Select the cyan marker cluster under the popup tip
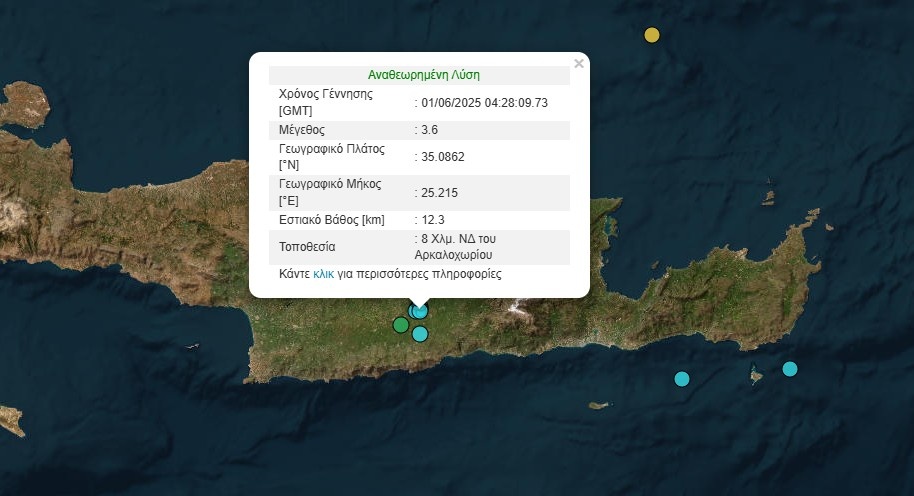 (419, 311)
